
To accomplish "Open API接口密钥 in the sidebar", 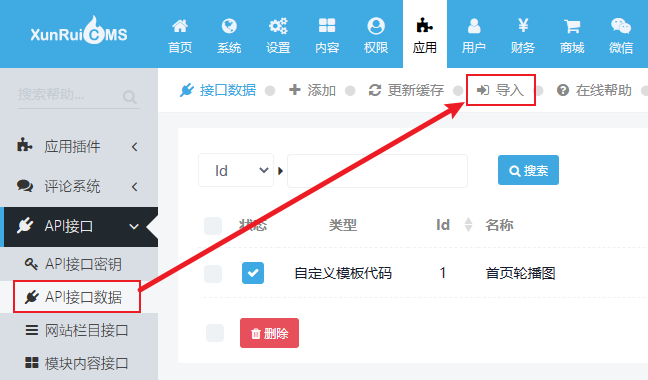I will (79, 264).
